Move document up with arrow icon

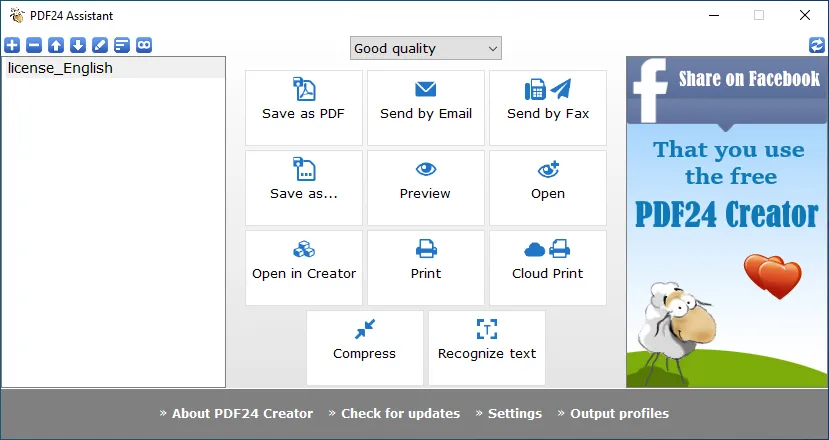coord(56,45)
